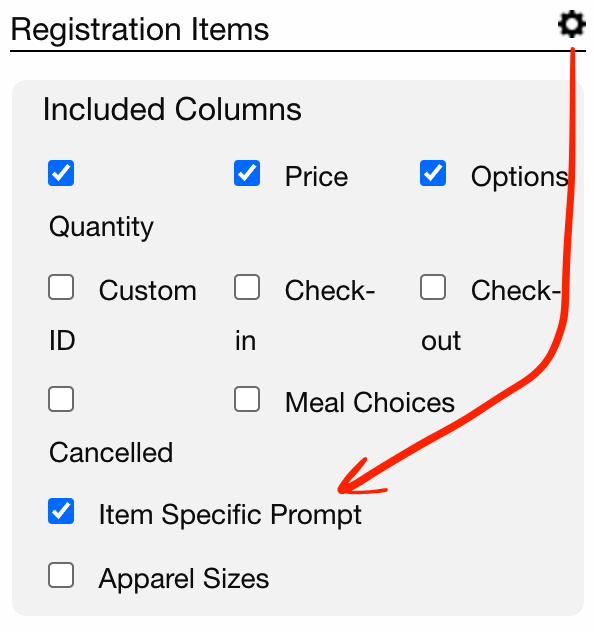This screenshot has height=632, width=594.
Task: Click the Item Specific Prompt label
Action: (x=230, y=515)
